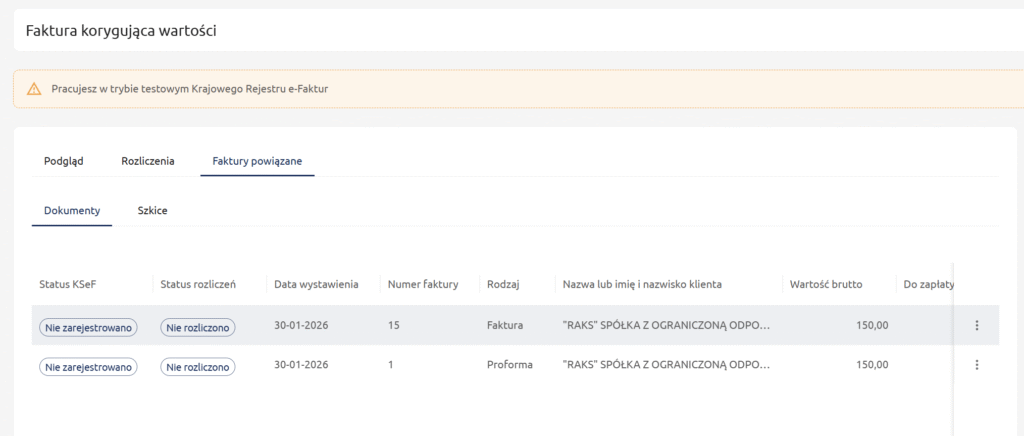Sort by Rodzaj column header
Image resolution: width=1024 pixels, height=436 pixels.
click(503, 284)
